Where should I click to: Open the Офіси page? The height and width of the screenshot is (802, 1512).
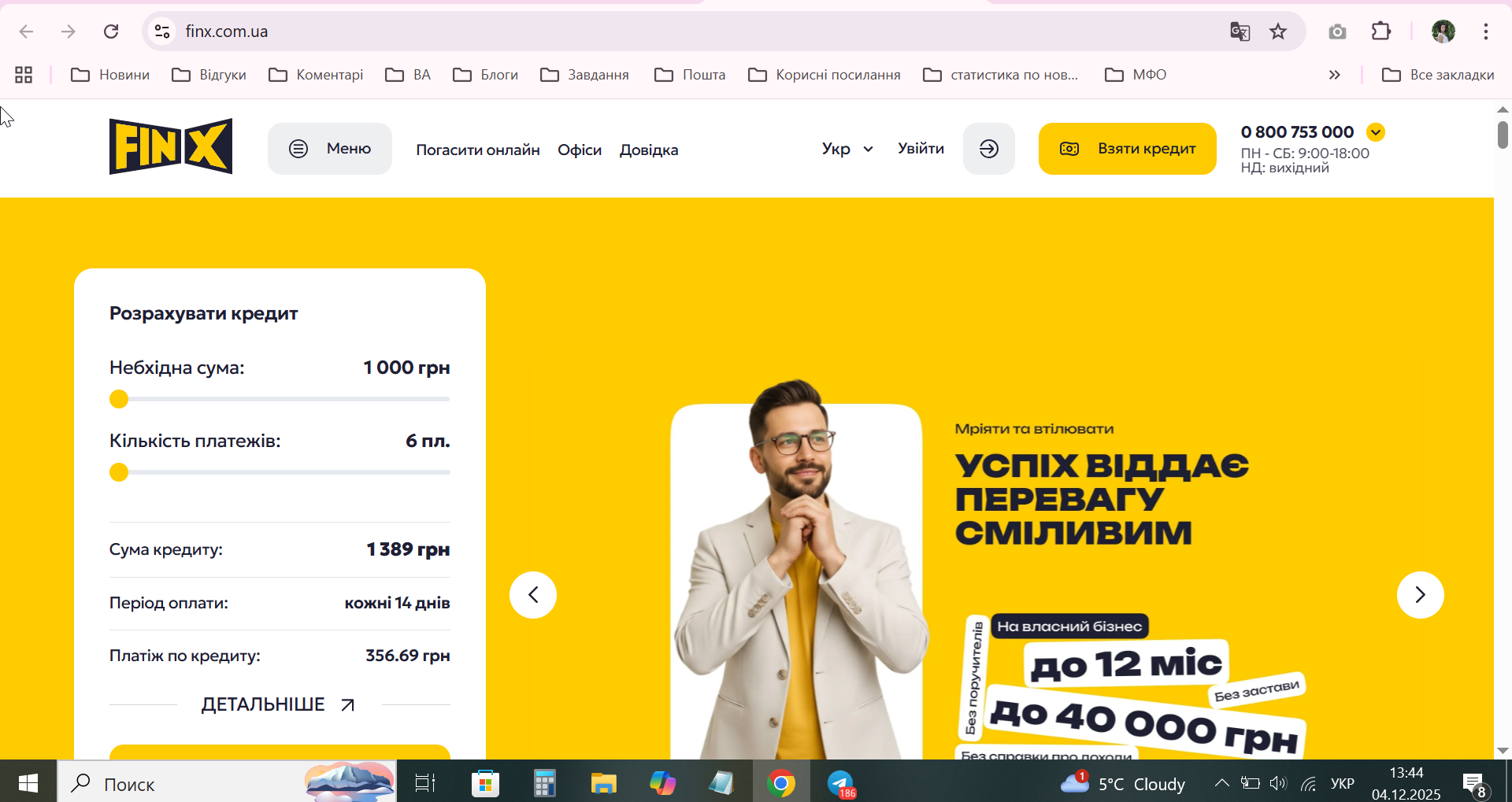(580, 150)
